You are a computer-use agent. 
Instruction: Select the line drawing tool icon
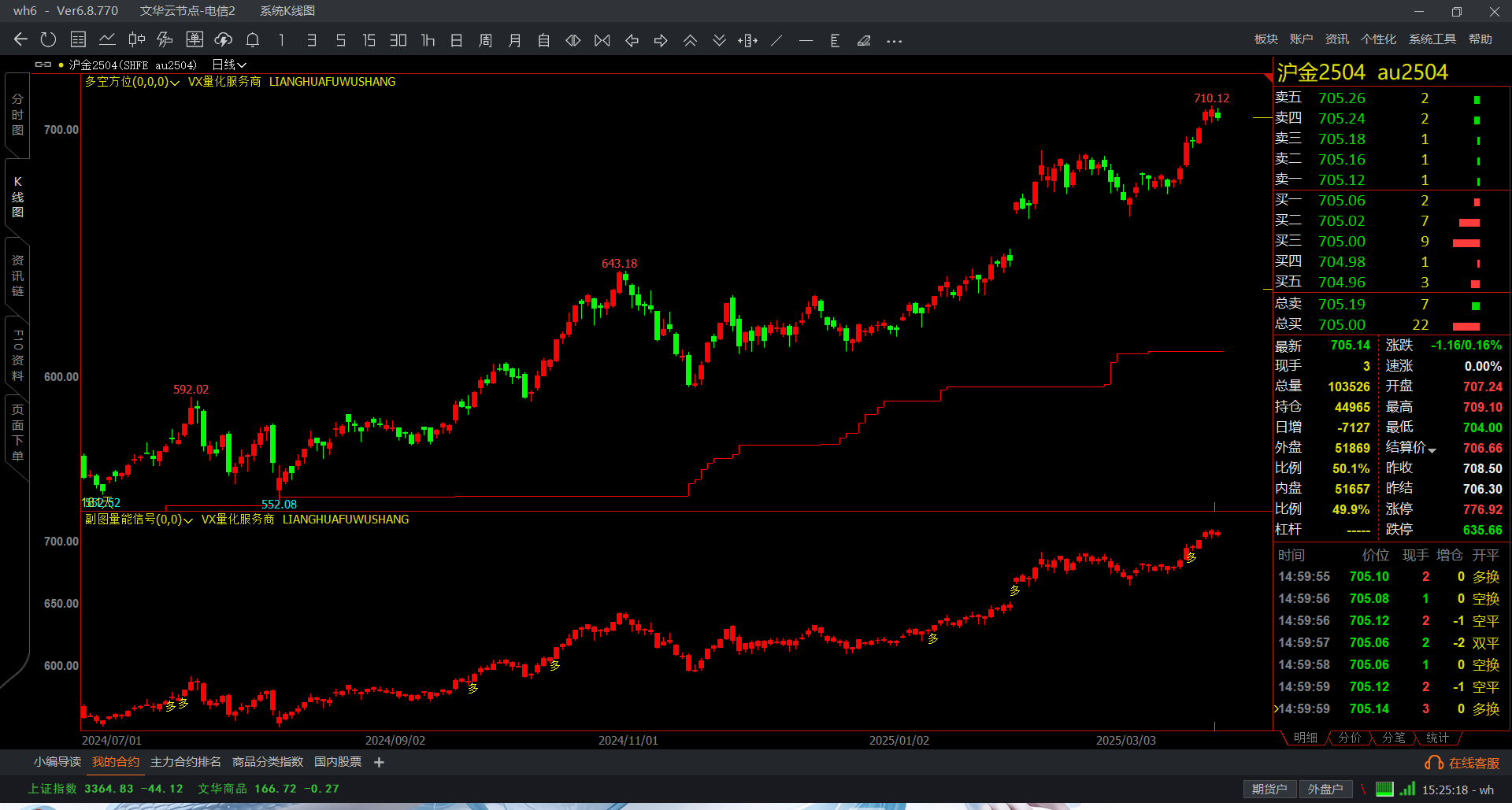point(776,40)
